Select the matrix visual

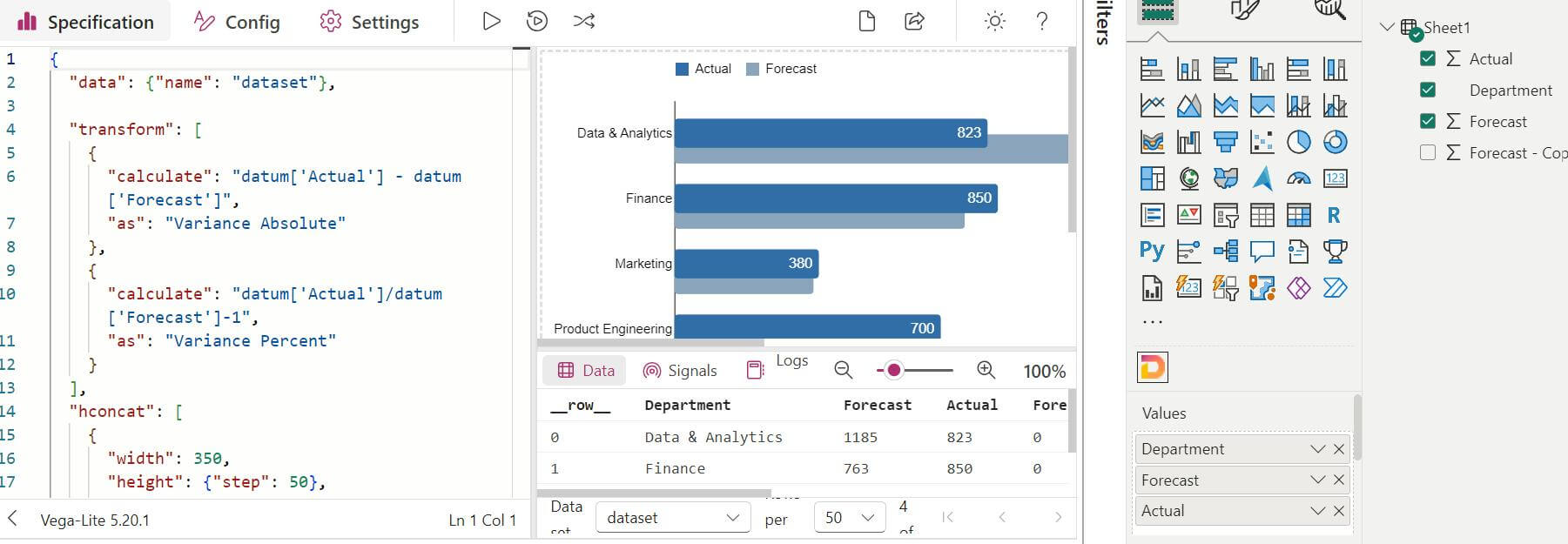tap(1298, 215)
